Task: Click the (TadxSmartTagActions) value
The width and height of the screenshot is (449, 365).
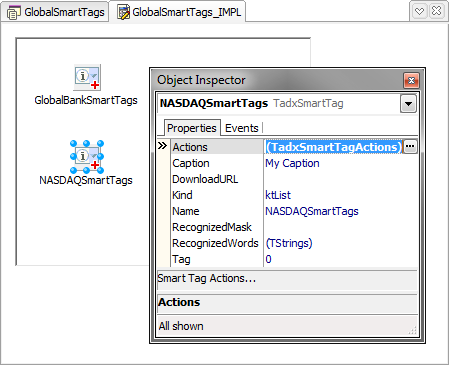Action: [x=333, y=147]
